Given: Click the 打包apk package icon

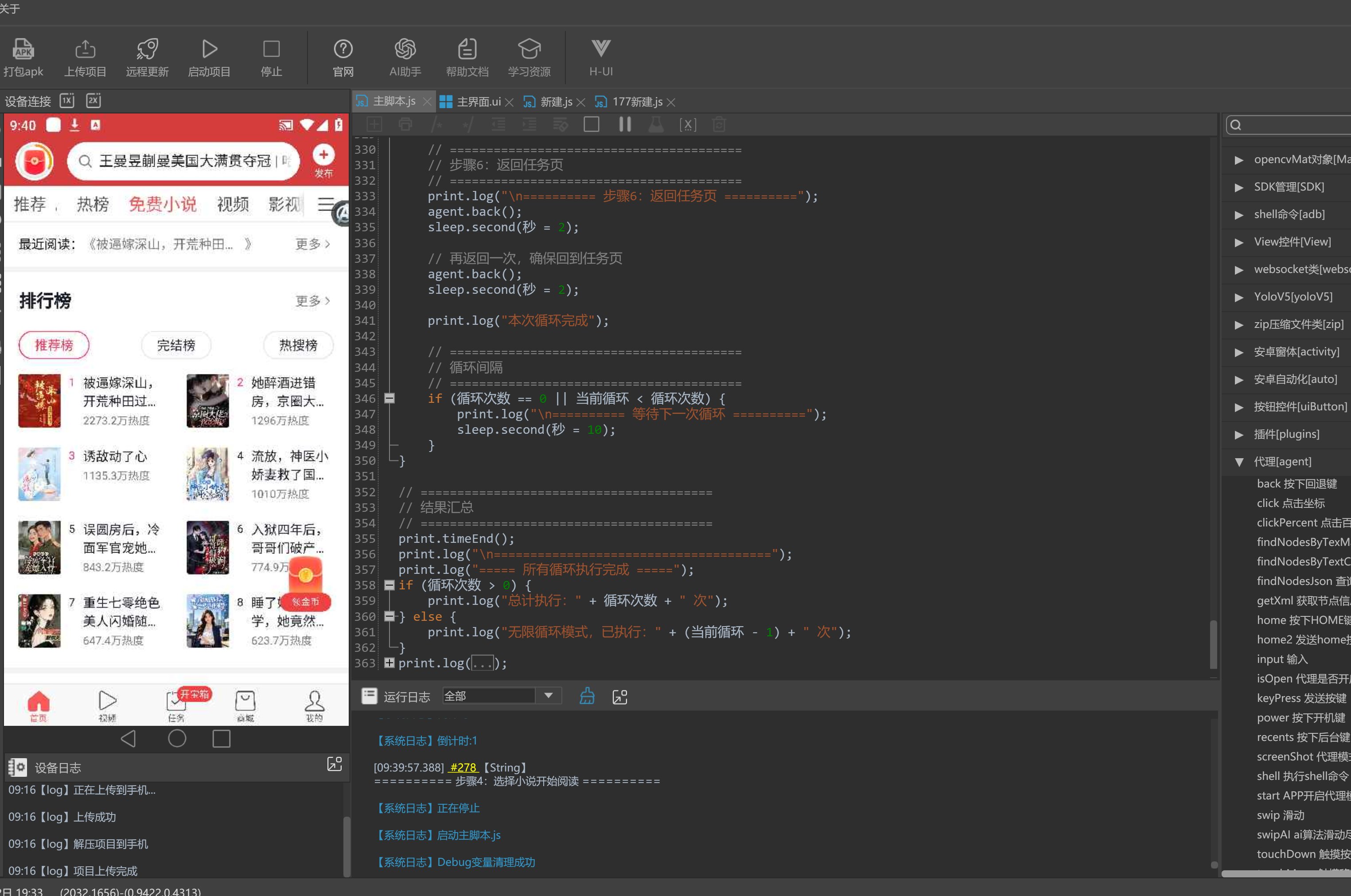Looking at the screenshot, I should (23, 49).
